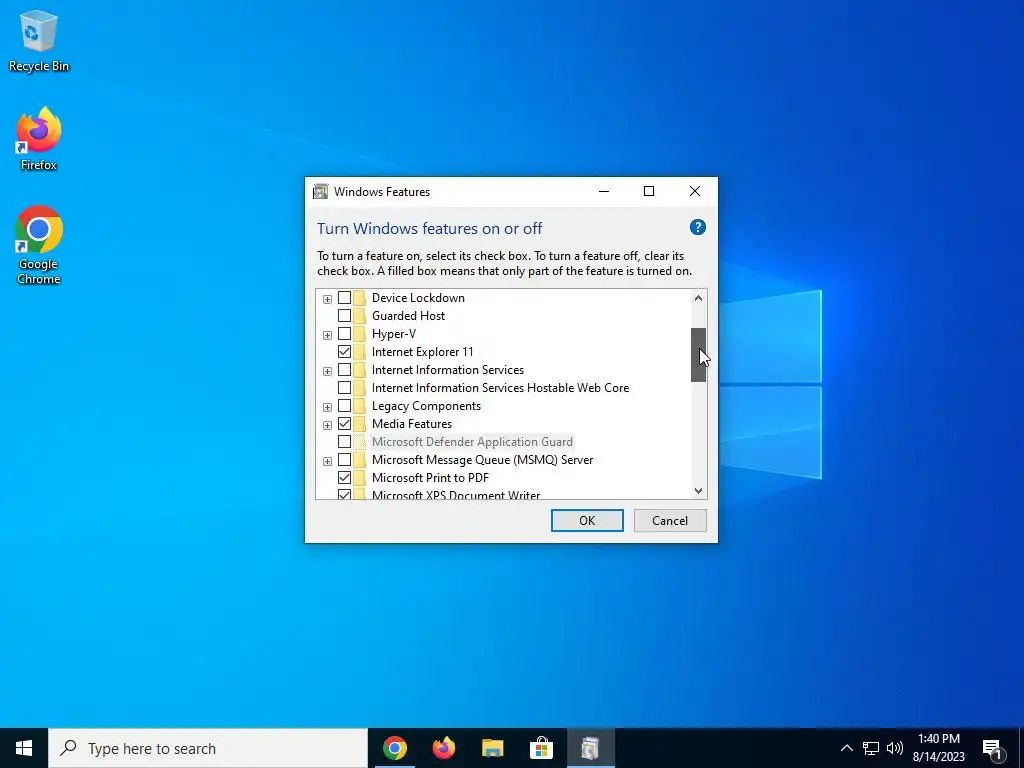Launch Chrome from the taskbar
1024x768 pixels.
(x=394, y=748)
